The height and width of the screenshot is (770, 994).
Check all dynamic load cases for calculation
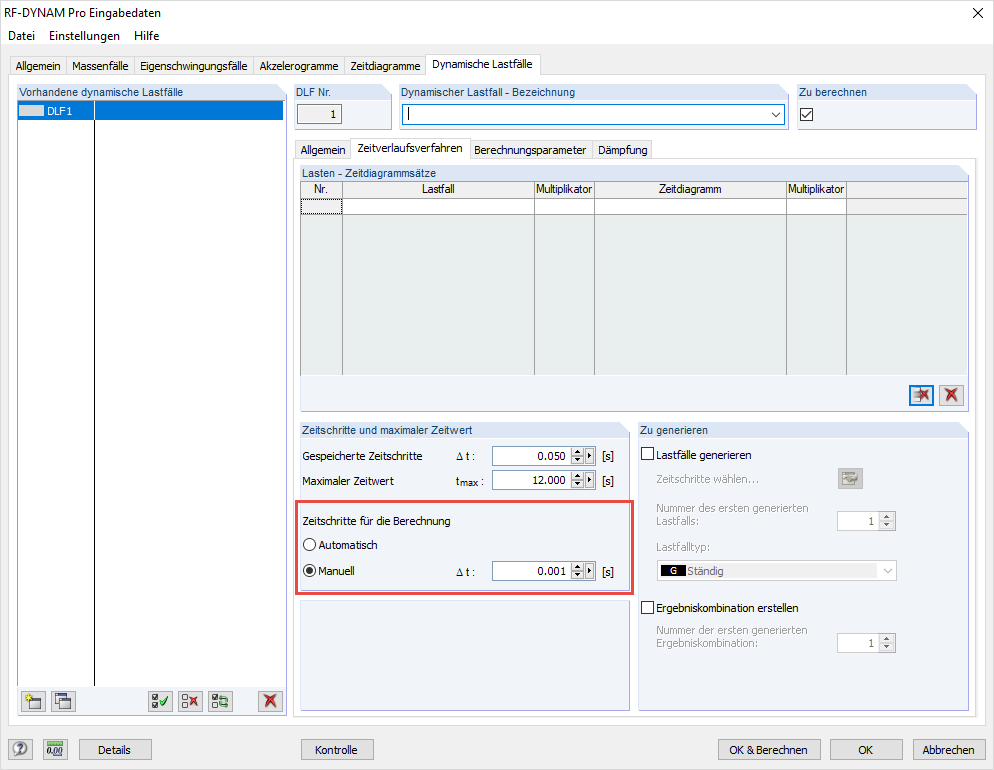click(160, 701)
